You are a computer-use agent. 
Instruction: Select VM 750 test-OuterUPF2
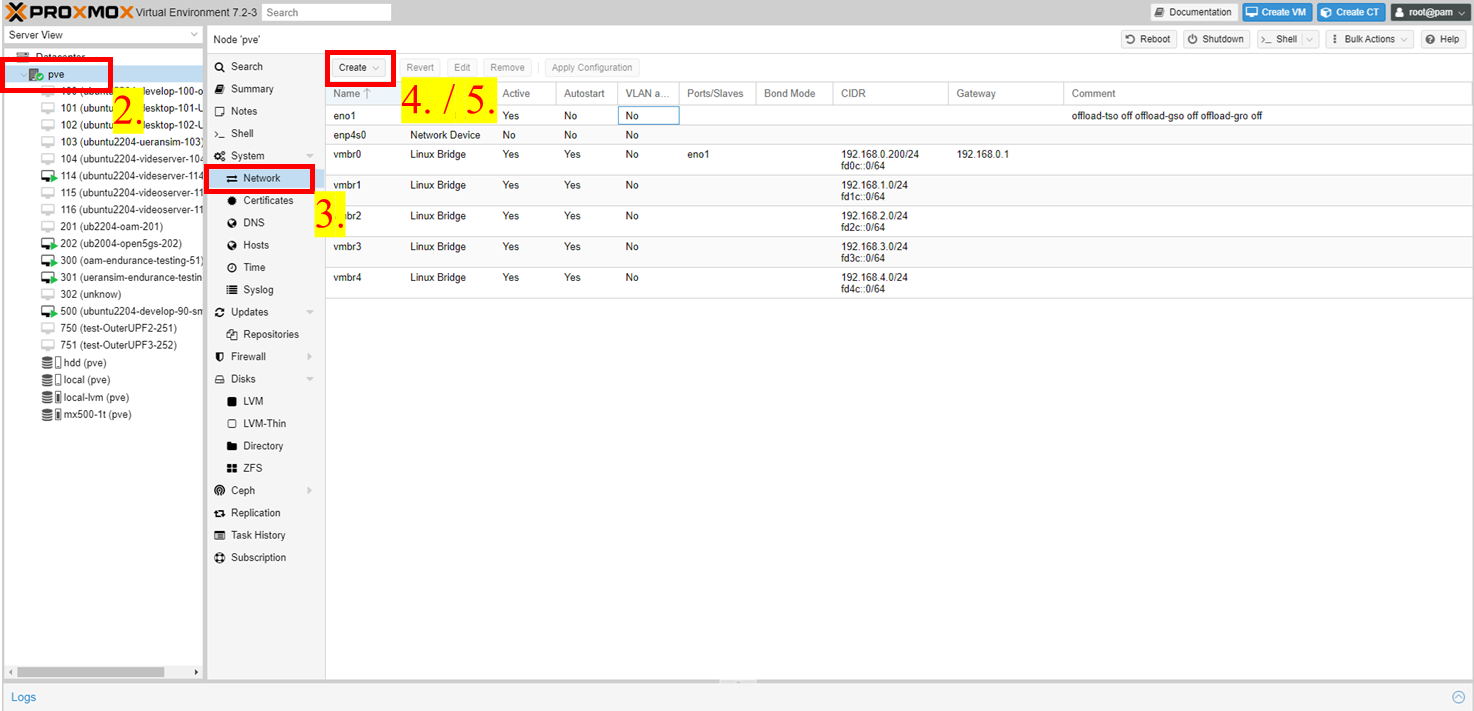pos(108,329)
